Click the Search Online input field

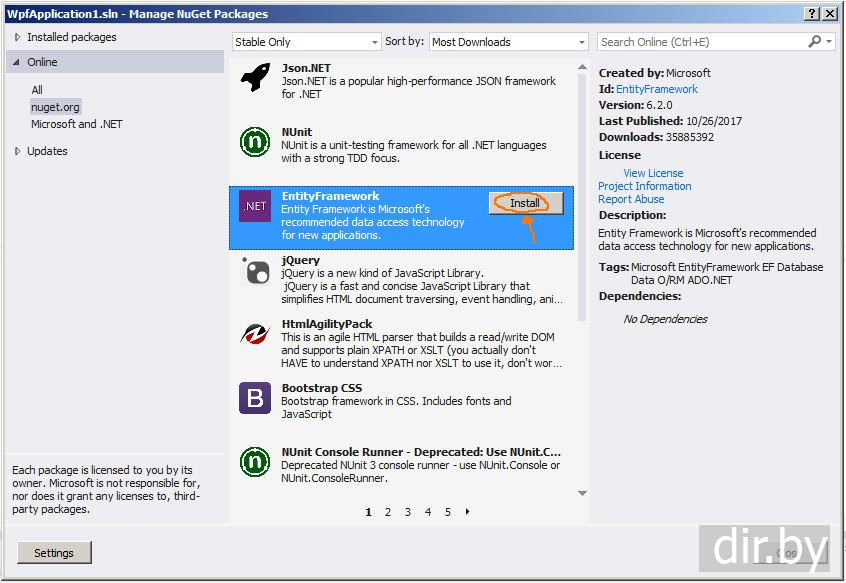click(x=701, y=42)
